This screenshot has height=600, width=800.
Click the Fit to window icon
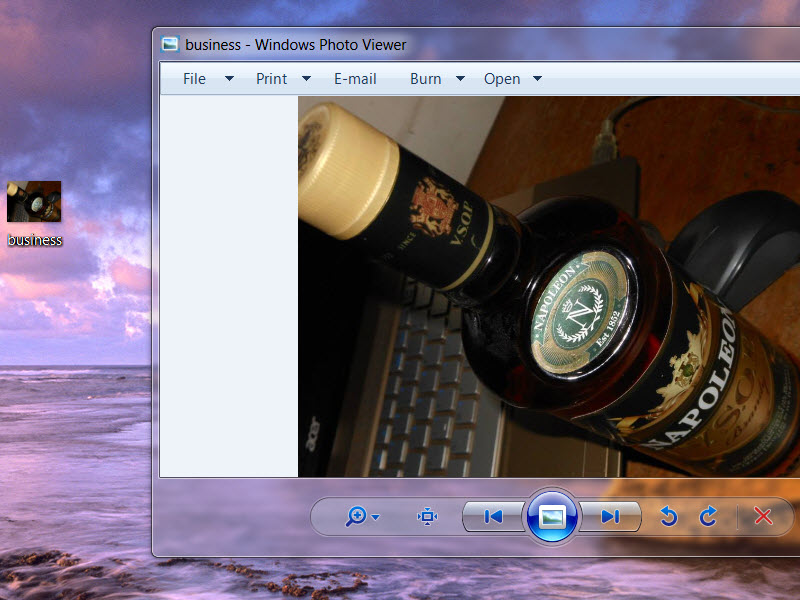tap(427, 516)
